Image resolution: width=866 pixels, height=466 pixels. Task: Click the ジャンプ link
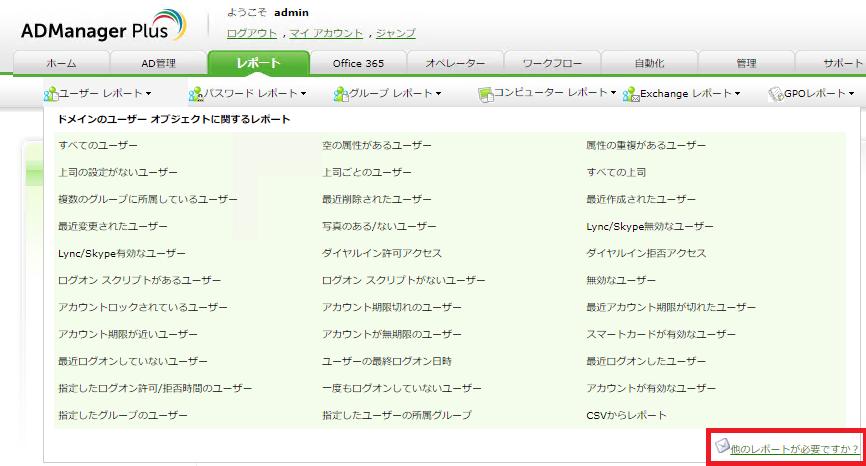(395, 33)
